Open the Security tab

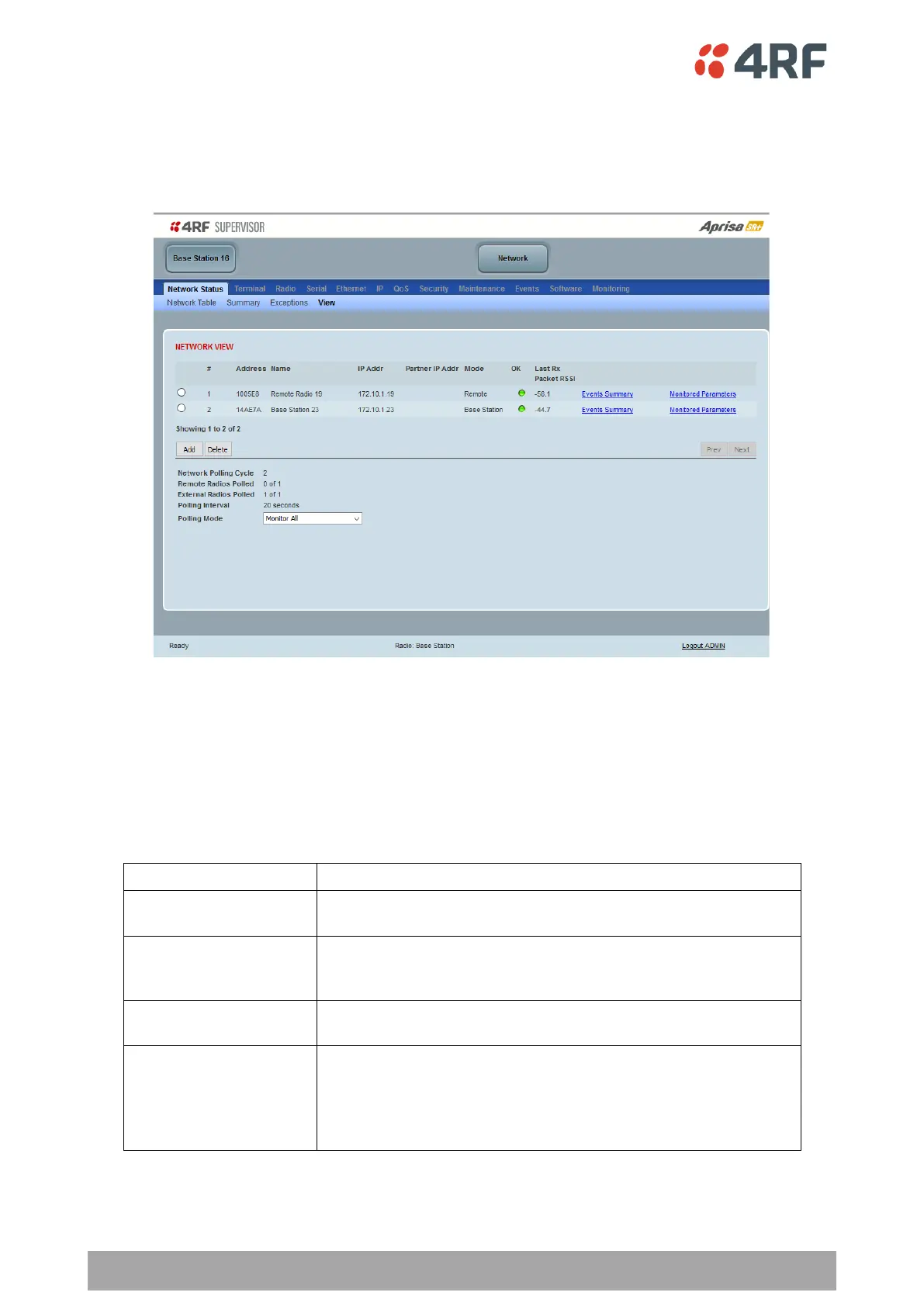pyautogui.click(x=434, y=289)
